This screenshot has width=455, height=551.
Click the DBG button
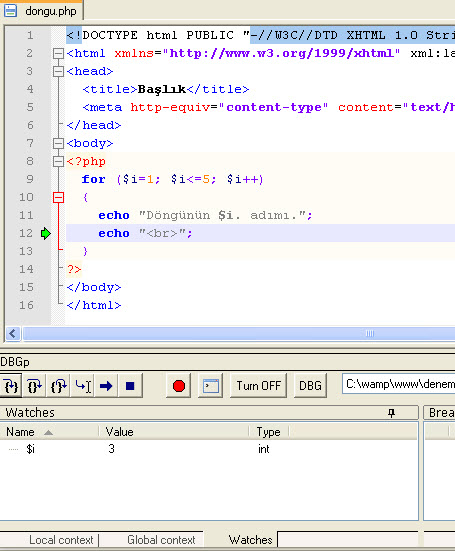pyautogui.click(x=310, y=386)
